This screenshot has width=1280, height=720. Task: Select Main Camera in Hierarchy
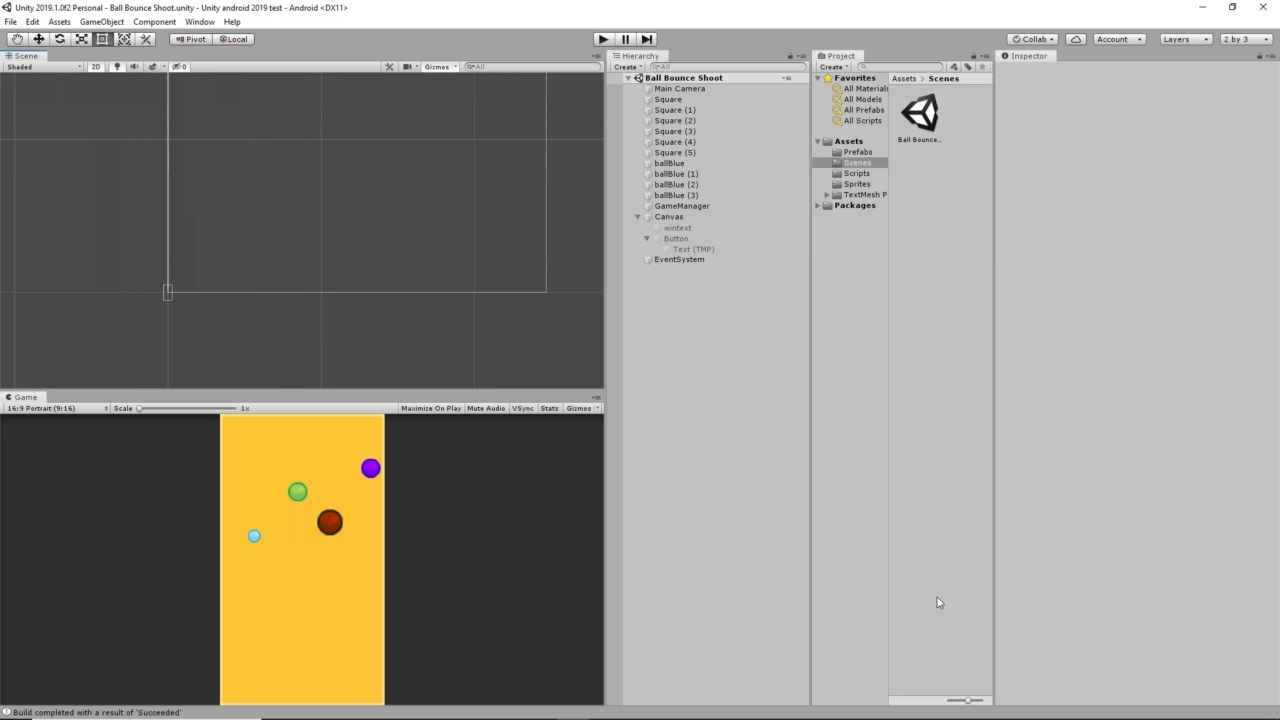pyautogui.click(x=679, y=89)
